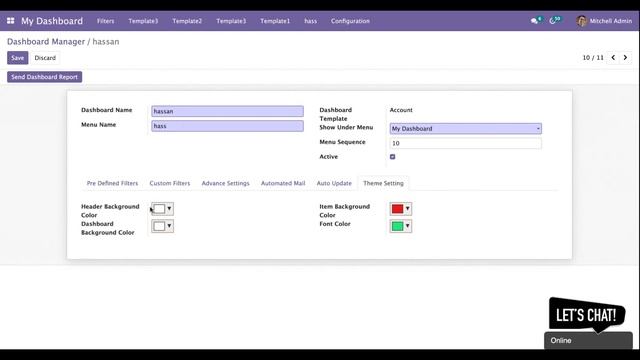Open the Let's Chat bubble
Image resolution: width=640 pixels, height=360 pixels.
click(x=587, y=314)
